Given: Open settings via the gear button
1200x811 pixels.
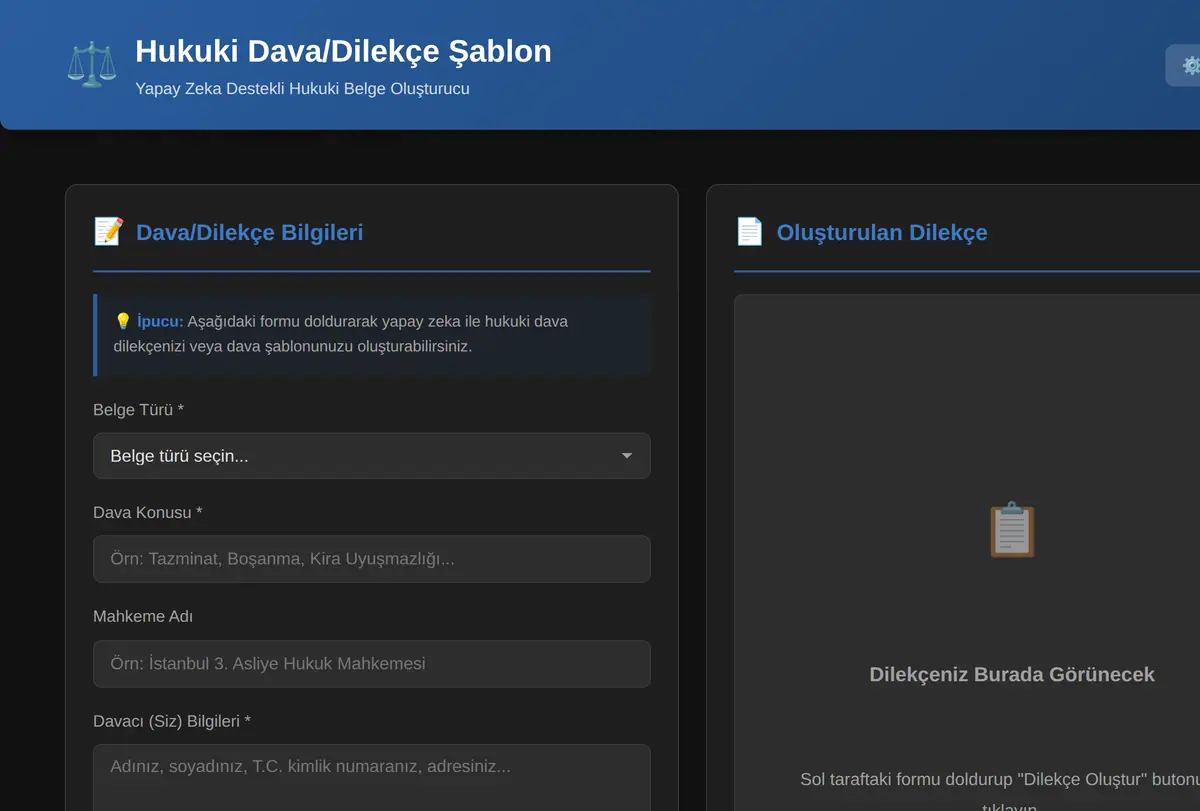Looking at the screenshot, I should coord(1184,65).
